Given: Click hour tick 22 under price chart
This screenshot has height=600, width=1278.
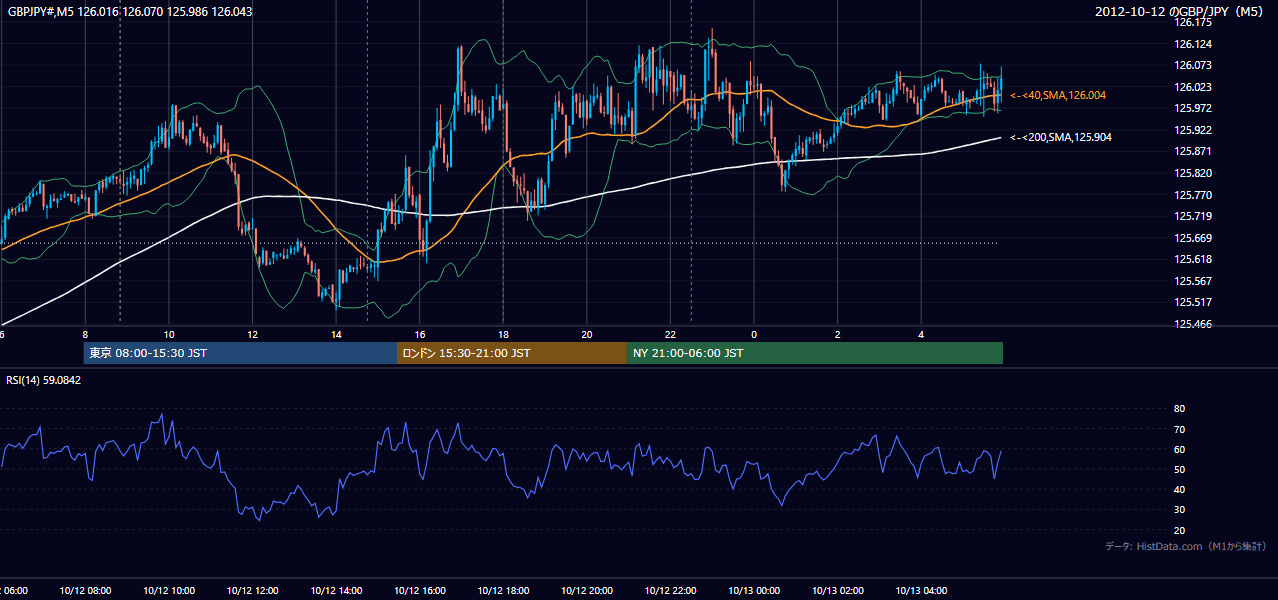Looking at the screenshot, I should point(670,334).
